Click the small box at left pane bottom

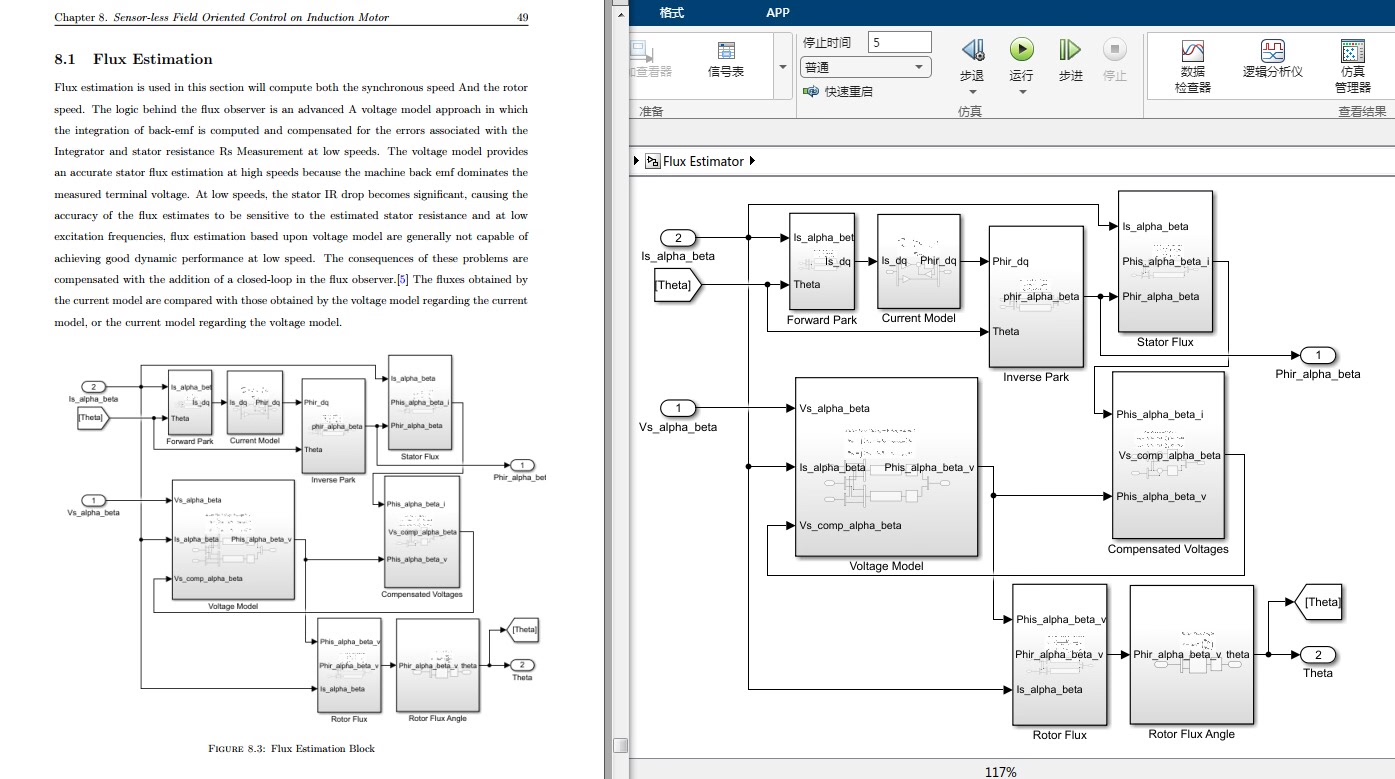tap(620, 745)
